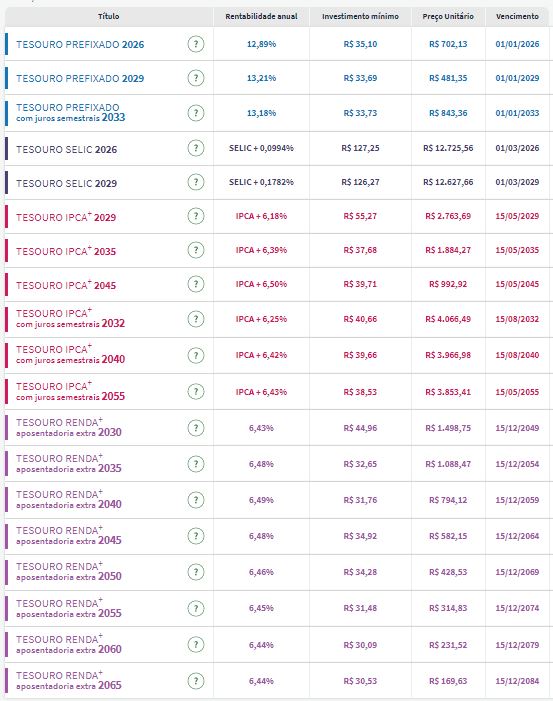553x701 pixels.
Task: Click the Investimento mínimo column header
Action: click(x=360, y=16)
